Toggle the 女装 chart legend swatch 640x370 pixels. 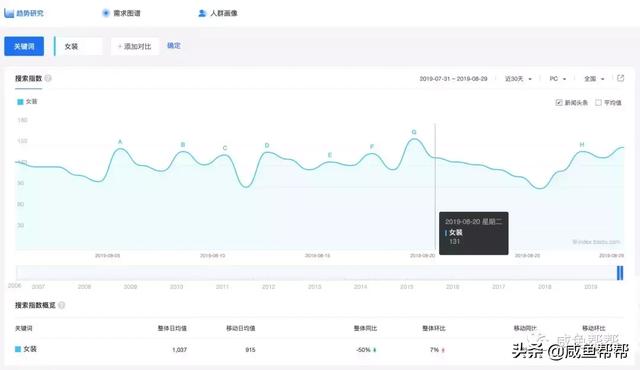20,102
